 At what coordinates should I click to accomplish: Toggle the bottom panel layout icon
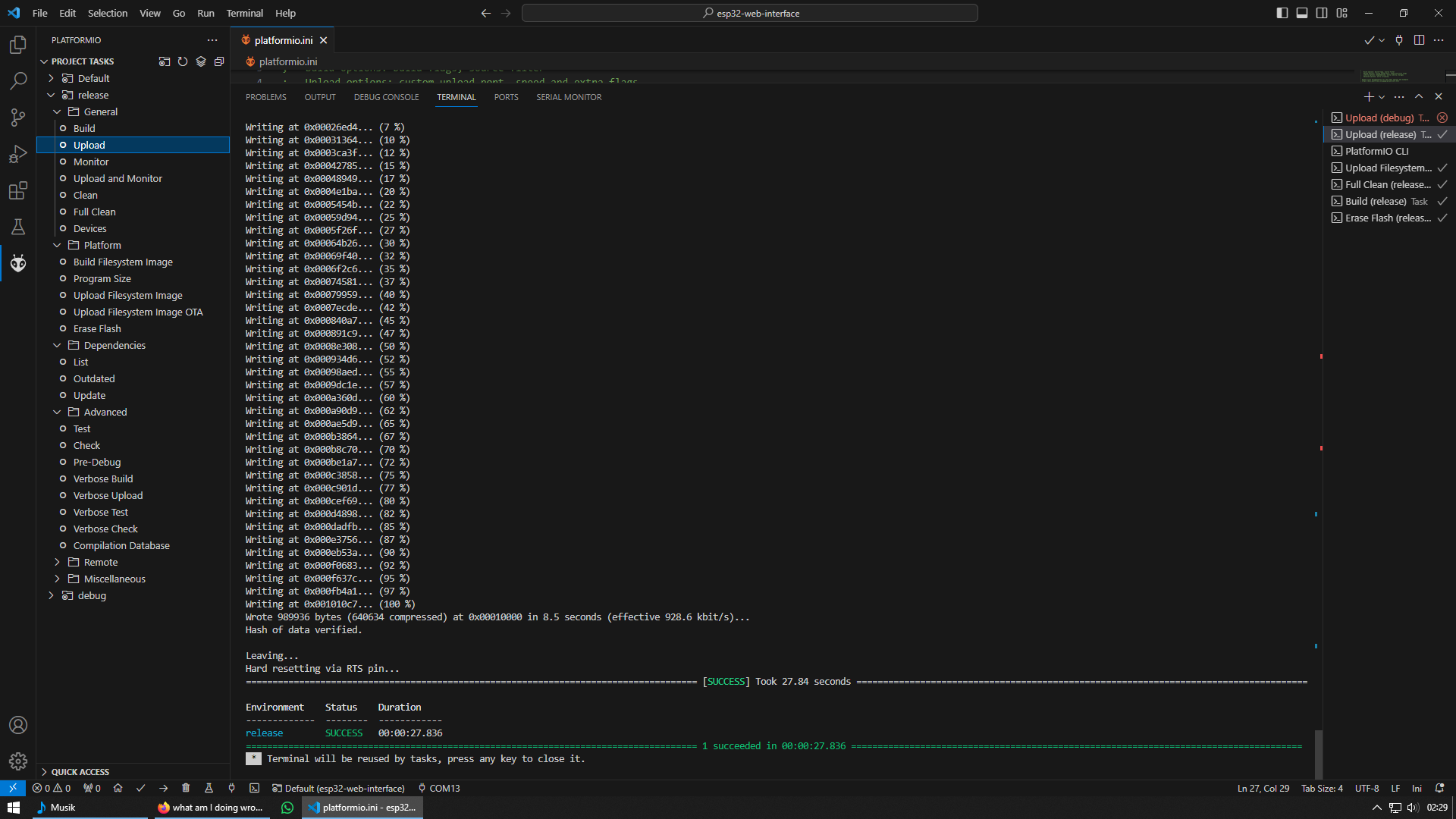point(1301,13)
